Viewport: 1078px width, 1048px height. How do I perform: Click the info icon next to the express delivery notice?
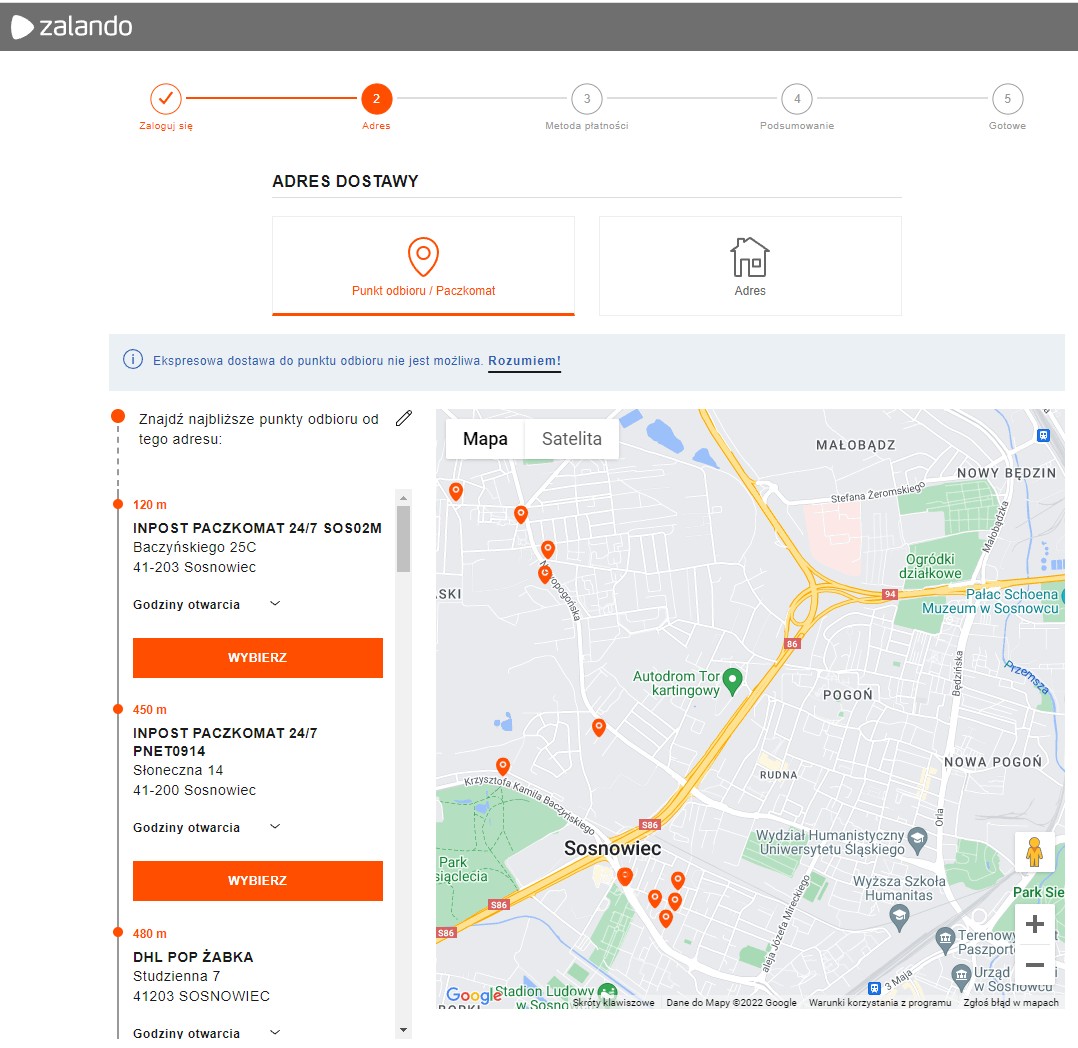[132, 359]
